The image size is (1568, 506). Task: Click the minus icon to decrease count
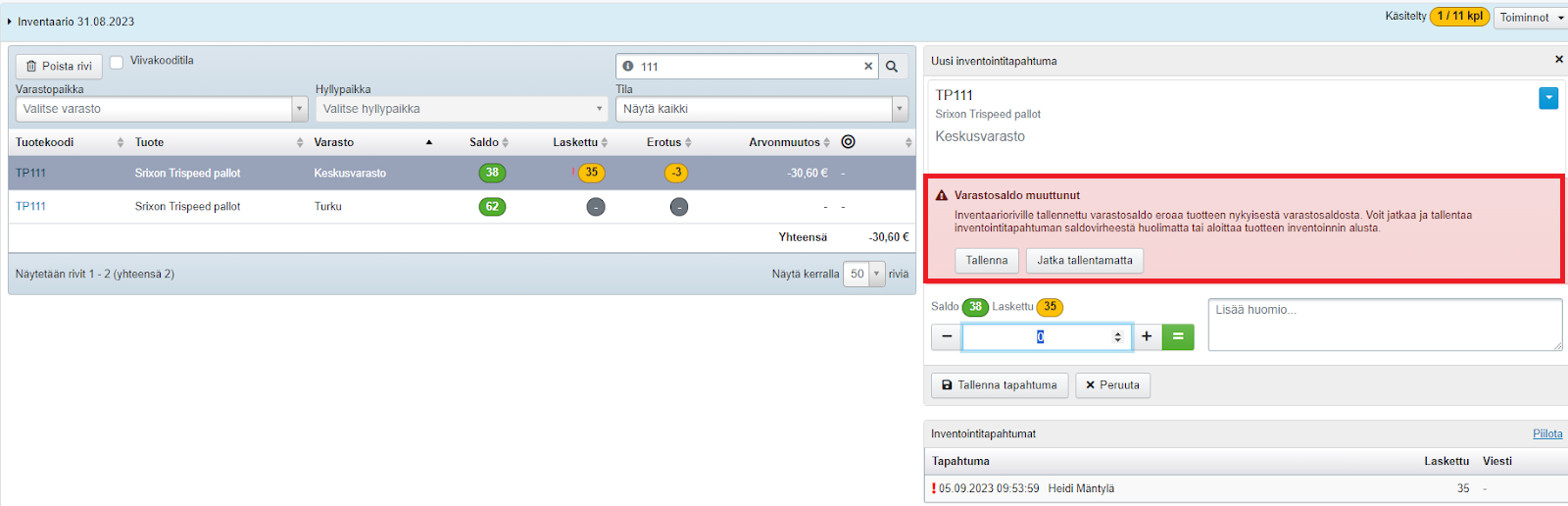pyautogui.click(x=947, y=336)
